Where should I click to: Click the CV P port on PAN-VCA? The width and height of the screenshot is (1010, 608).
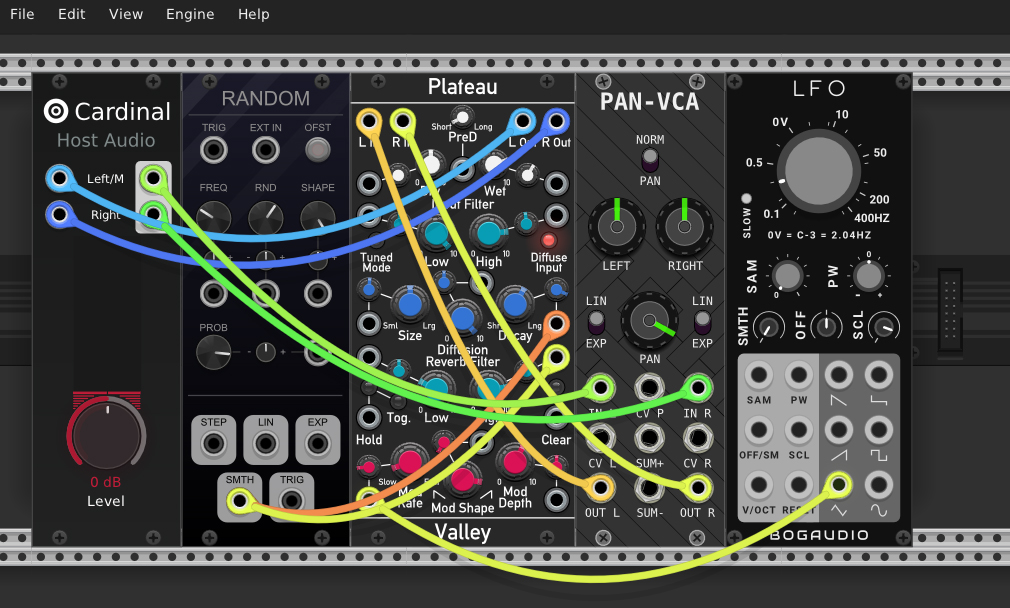click(x=650, y=388)
